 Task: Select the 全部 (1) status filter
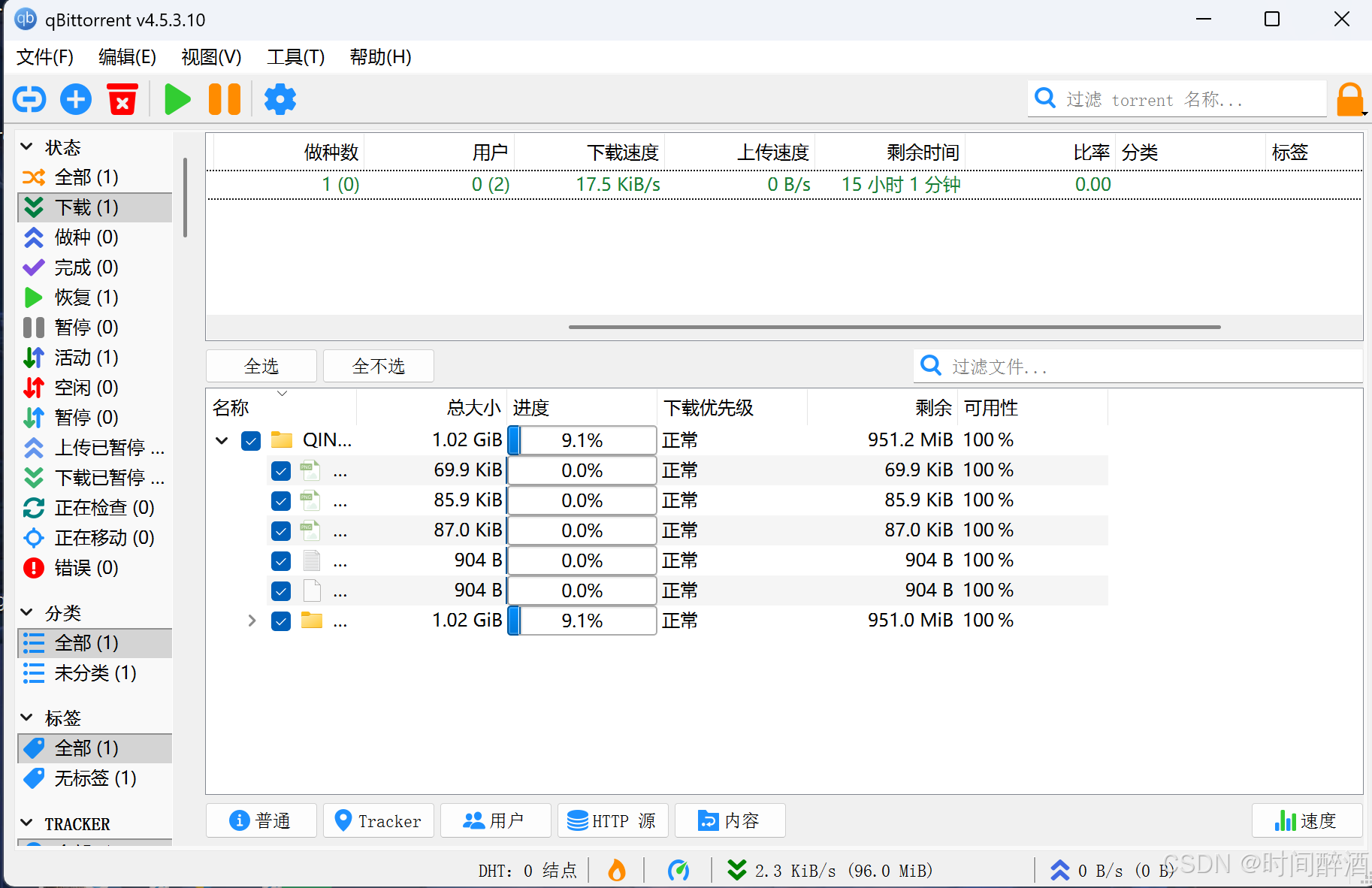(95, 177)
